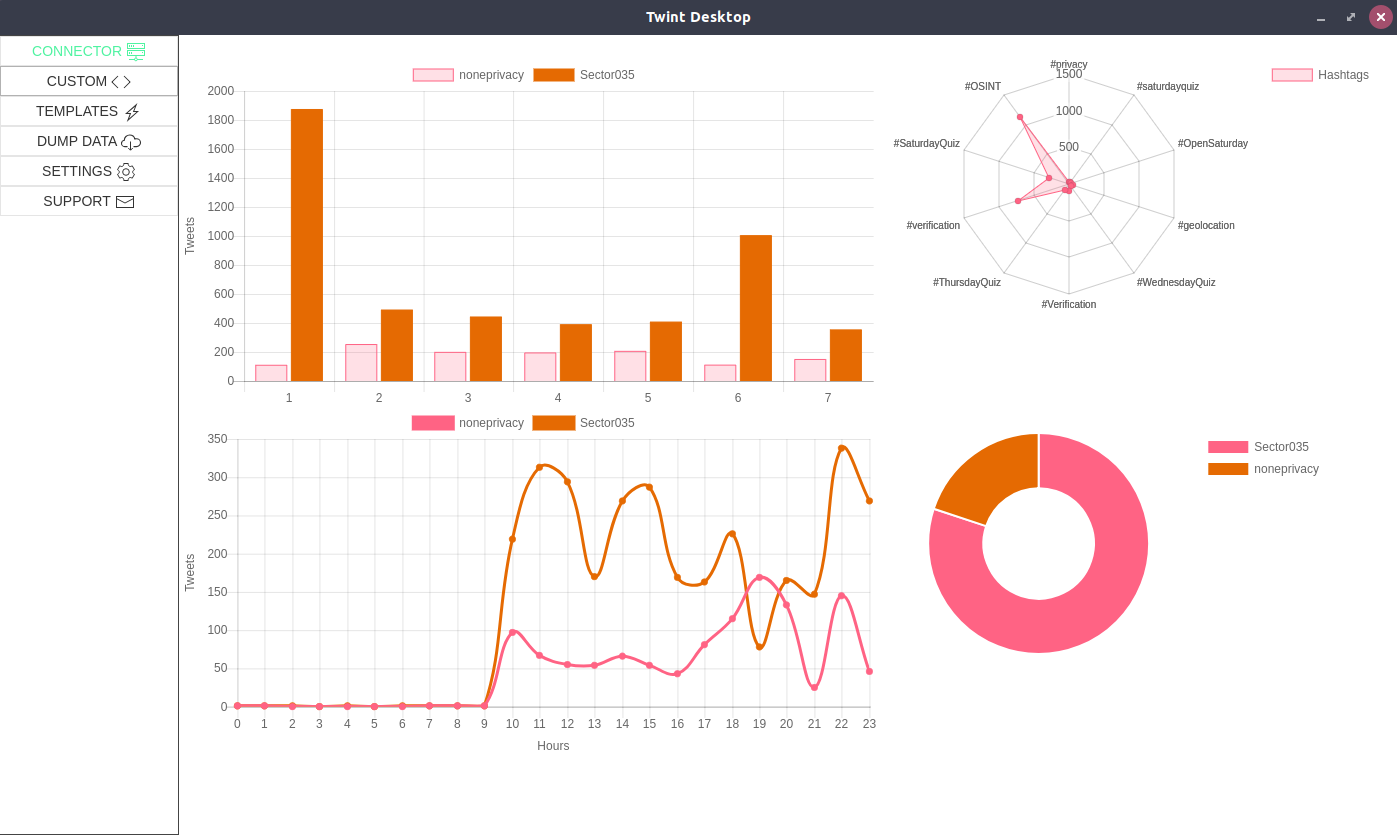
Task: Select the CUSTOM sidebar button
Action: coord(77,82)
